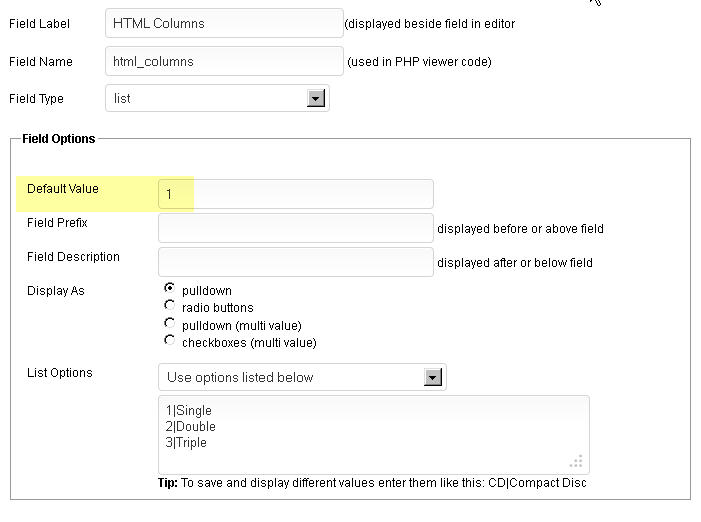Select the pulldown radio option

click(x=169, y=289)
